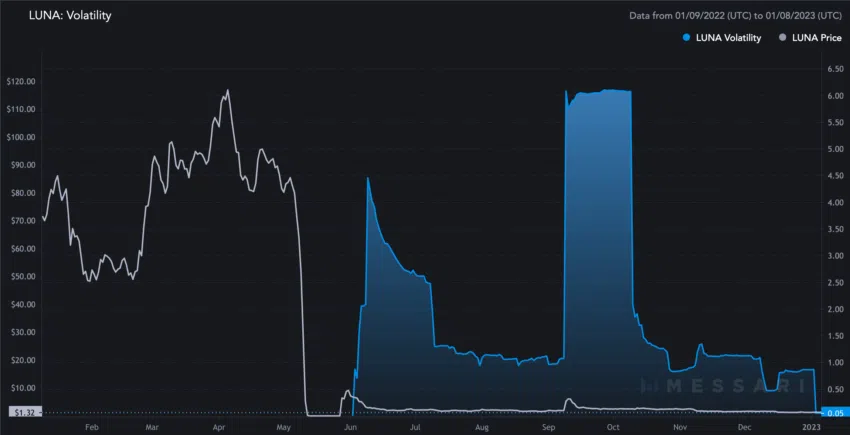
Task: Click the Jun month label on time axis
Action: pyautogui.click(x=351, y=427)
